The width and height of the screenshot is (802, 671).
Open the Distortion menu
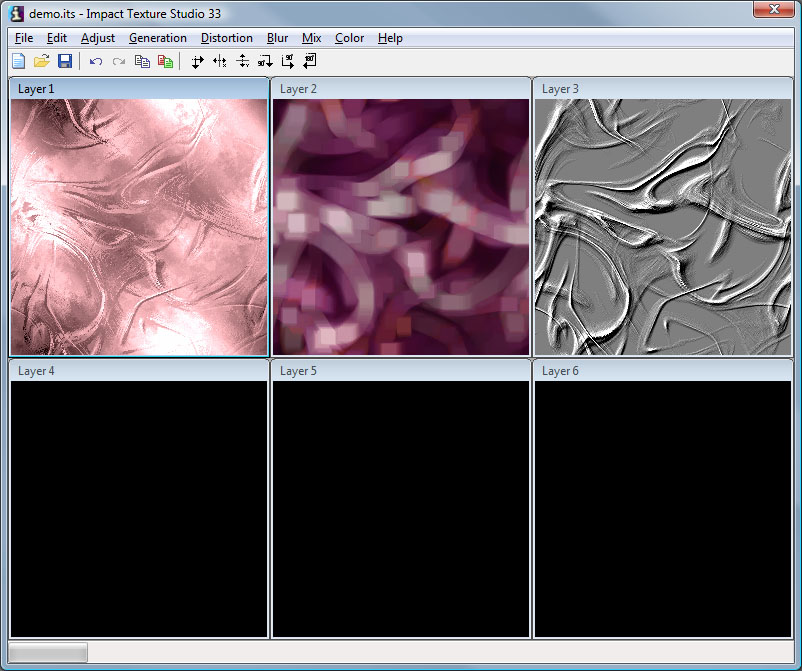pyautogui.click(x=226, y=38)
